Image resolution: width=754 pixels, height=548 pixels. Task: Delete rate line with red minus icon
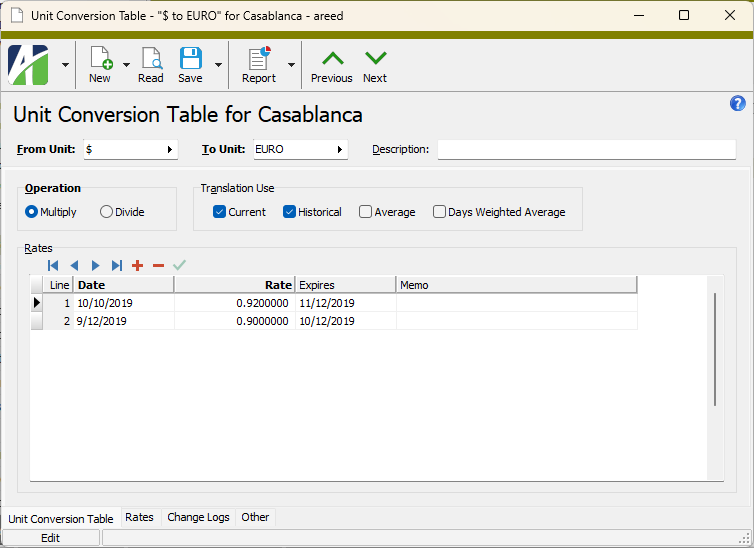tap(158, 265)
